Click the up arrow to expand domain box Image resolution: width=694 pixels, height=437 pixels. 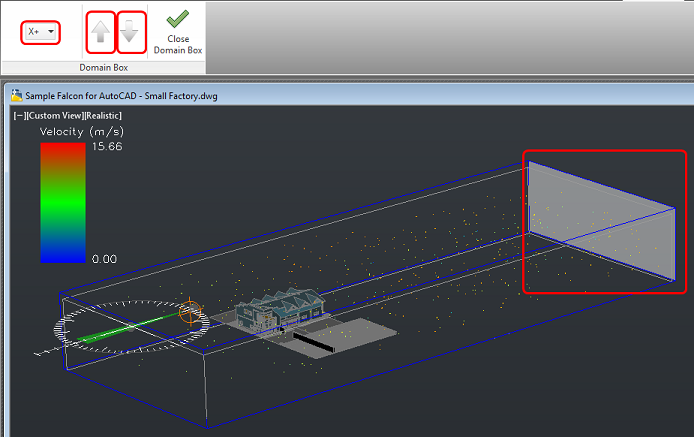(x=100, y=32)
